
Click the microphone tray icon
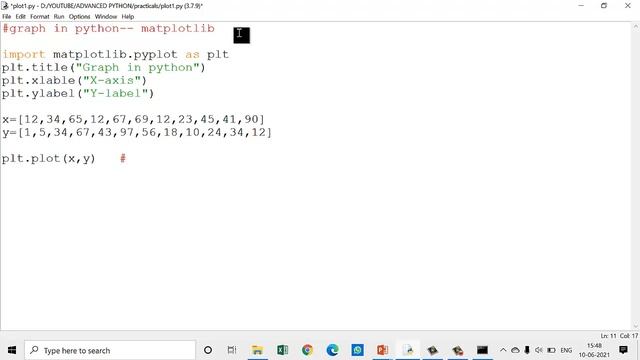527,350
